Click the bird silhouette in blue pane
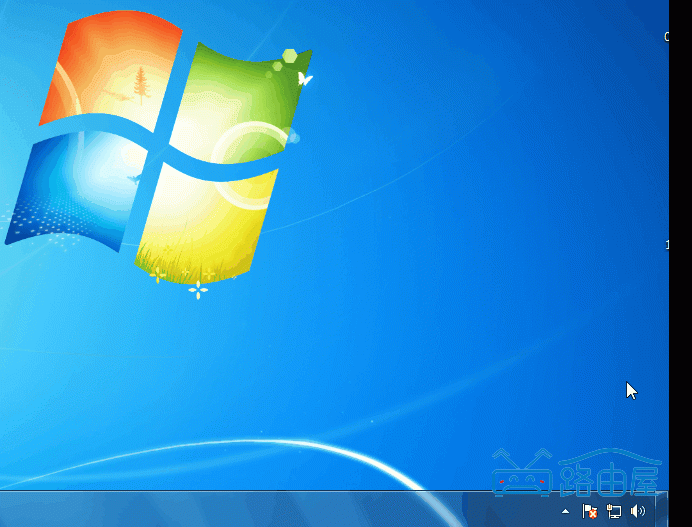692x527 pixels. pyautogui.click(x=133, y=177)
